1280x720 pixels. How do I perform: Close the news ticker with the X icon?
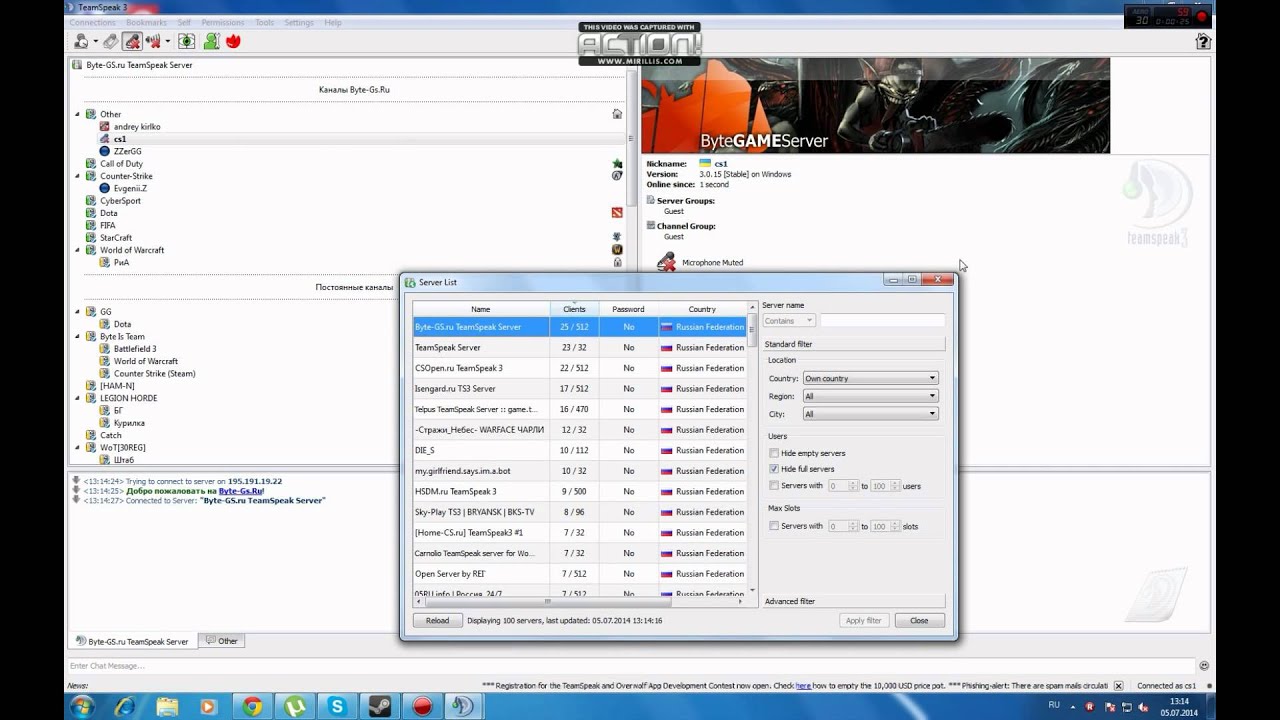click(1118, 686)
